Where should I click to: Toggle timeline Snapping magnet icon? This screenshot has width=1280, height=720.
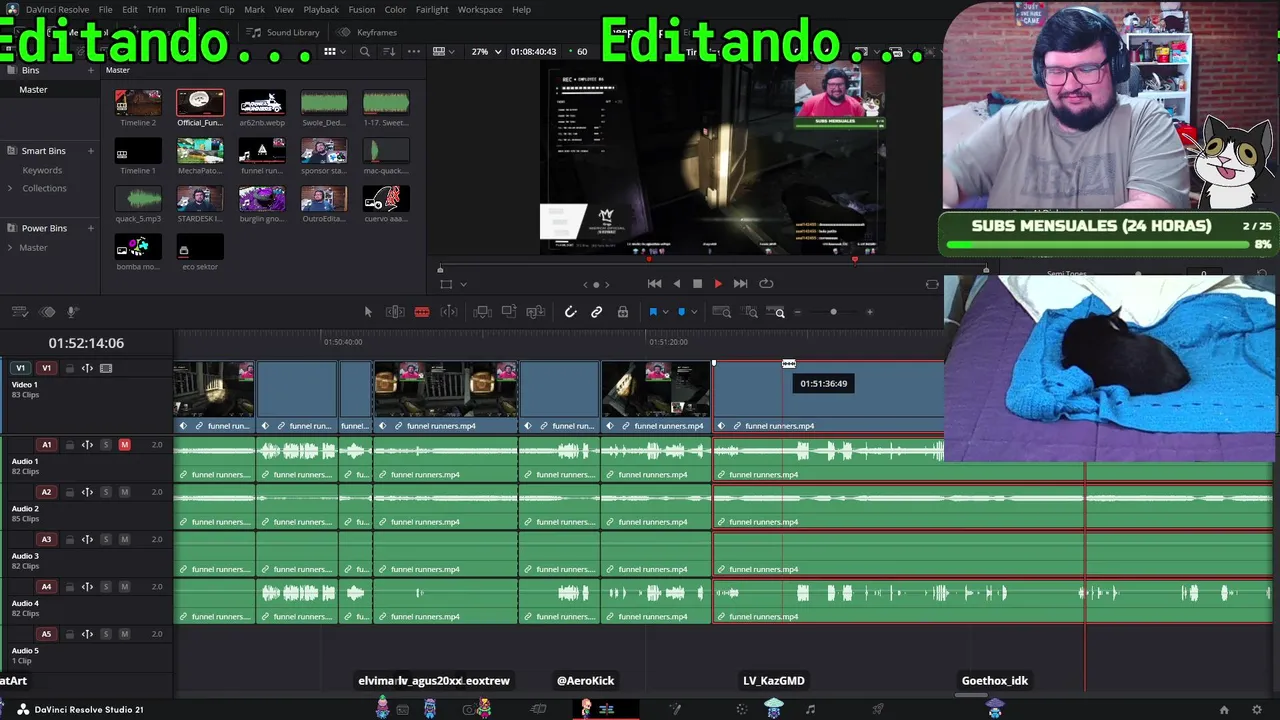(x=570, y=312)
